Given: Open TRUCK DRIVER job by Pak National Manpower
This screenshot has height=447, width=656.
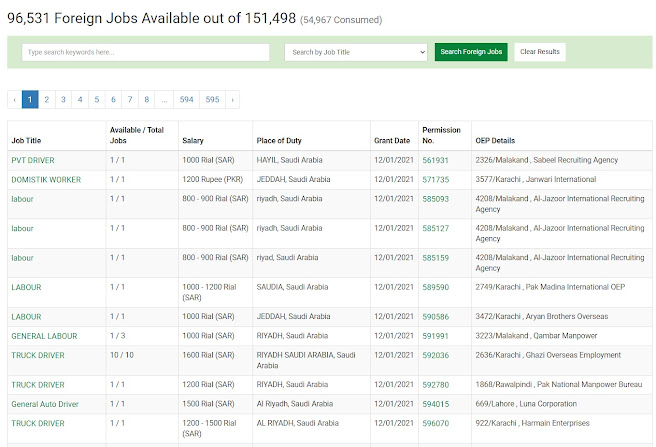Looking at the screenshot, I should 38,385.
